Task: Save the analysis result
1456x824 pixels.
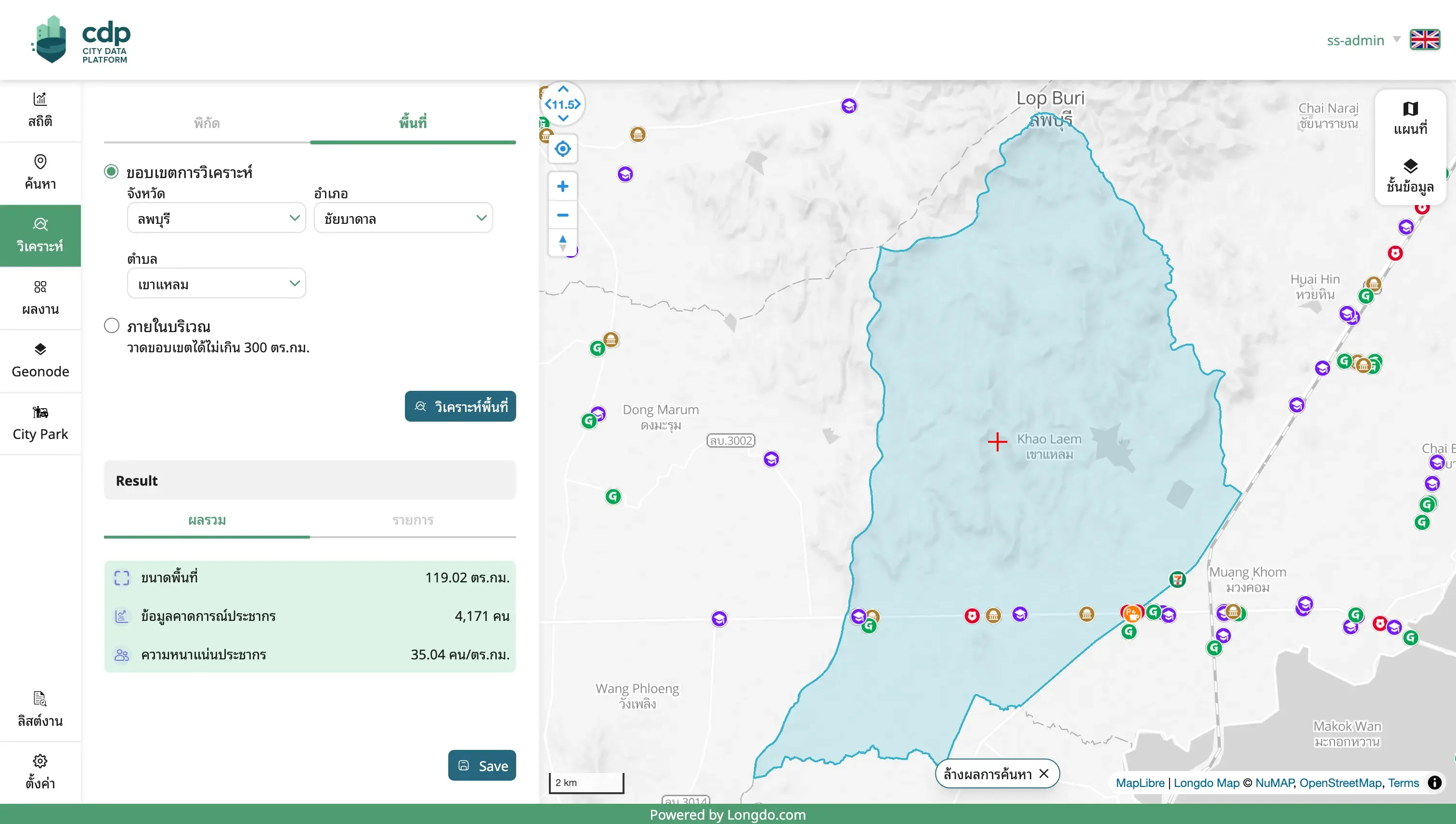Action: 482,765
